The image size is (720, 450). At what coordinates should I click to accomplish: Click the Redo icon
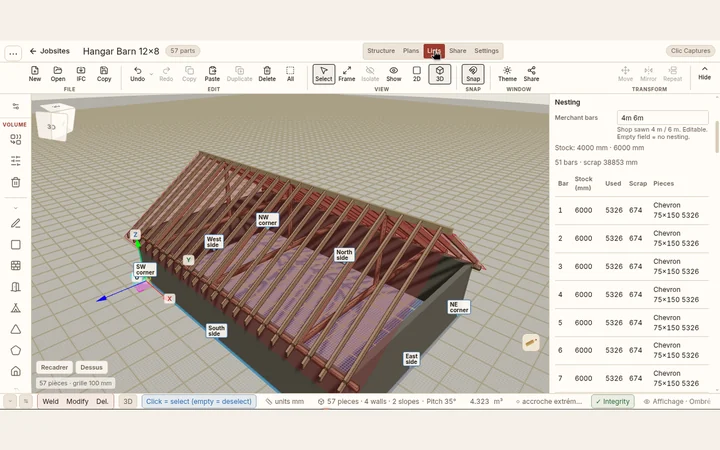coord(166,74)
